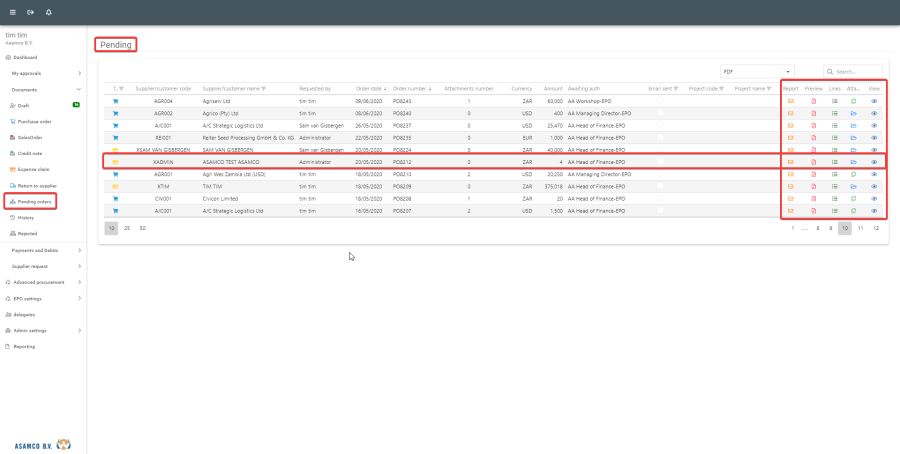
Task: Go to page 11 of results
Action: point(860,228)
